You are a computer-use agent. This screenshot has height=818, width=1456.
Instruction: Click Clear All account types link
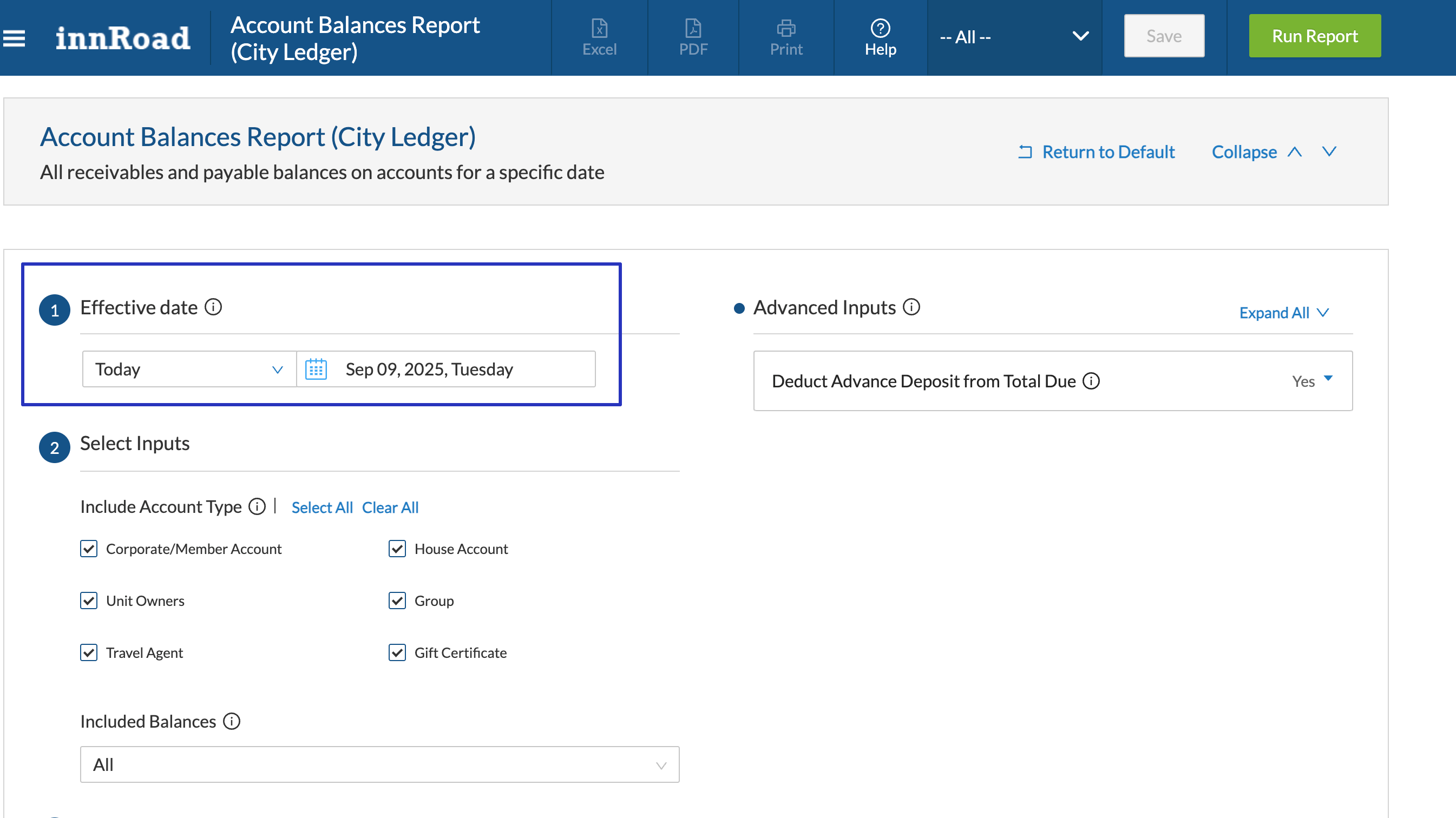point(390,508)
